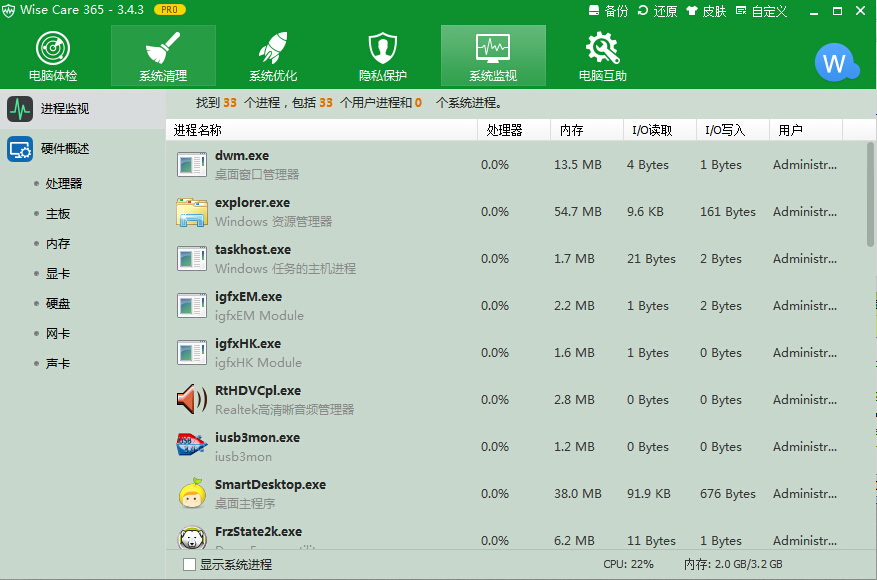Select the dwm.exe process name
The width and height of the screenshot is (877, 580).
[242, 155]
